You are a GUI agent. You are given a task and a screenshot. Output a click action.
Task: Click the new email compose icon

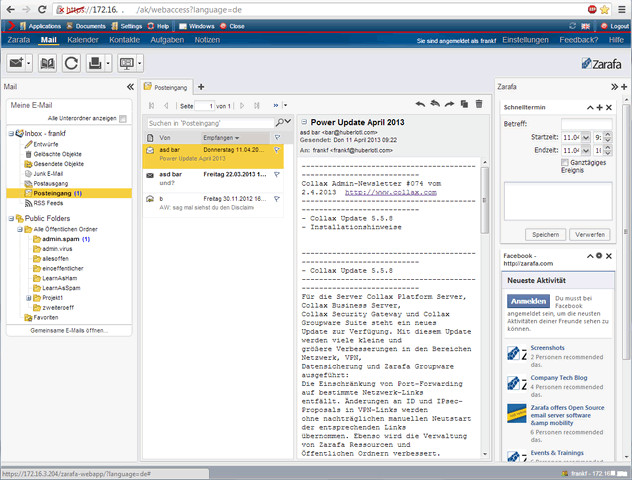(16, 63)
